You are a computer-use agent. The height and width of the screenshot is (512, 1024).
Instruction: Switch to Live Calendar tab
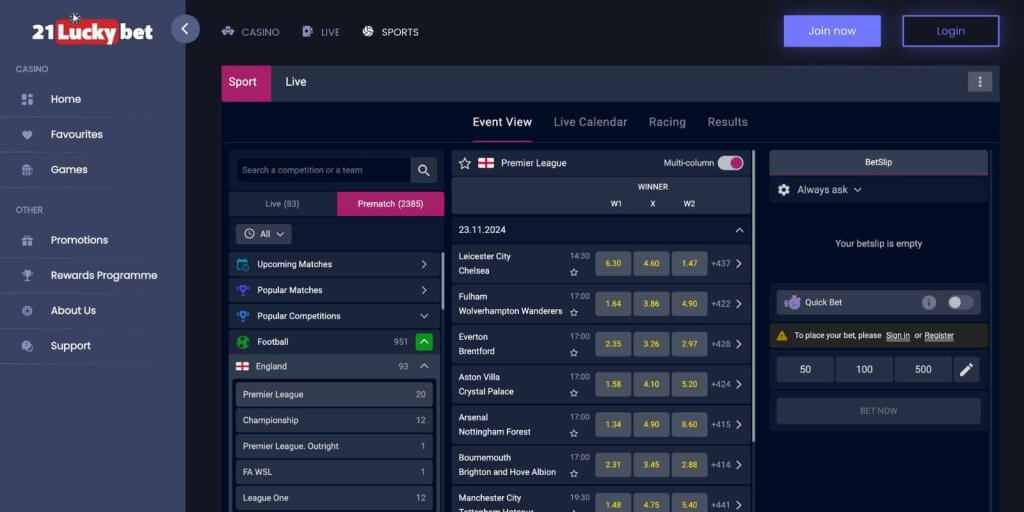[590, 122]
